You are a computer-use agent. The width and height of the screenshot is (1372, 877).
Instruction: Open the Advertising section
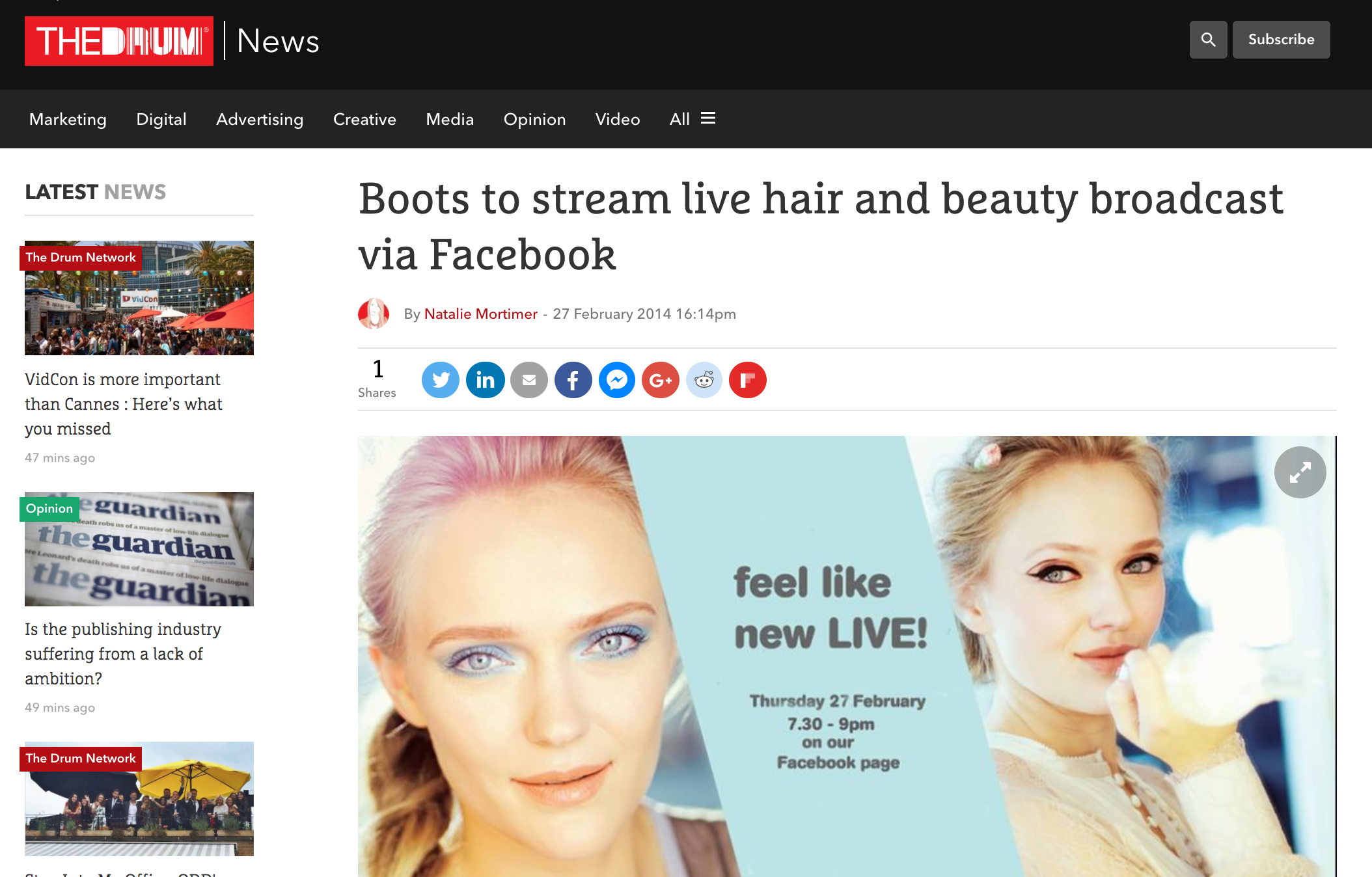coord(260,119)
